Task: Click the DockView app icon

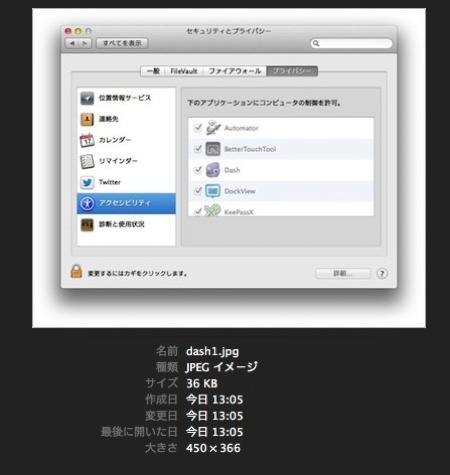Action: tap(213, 191)
